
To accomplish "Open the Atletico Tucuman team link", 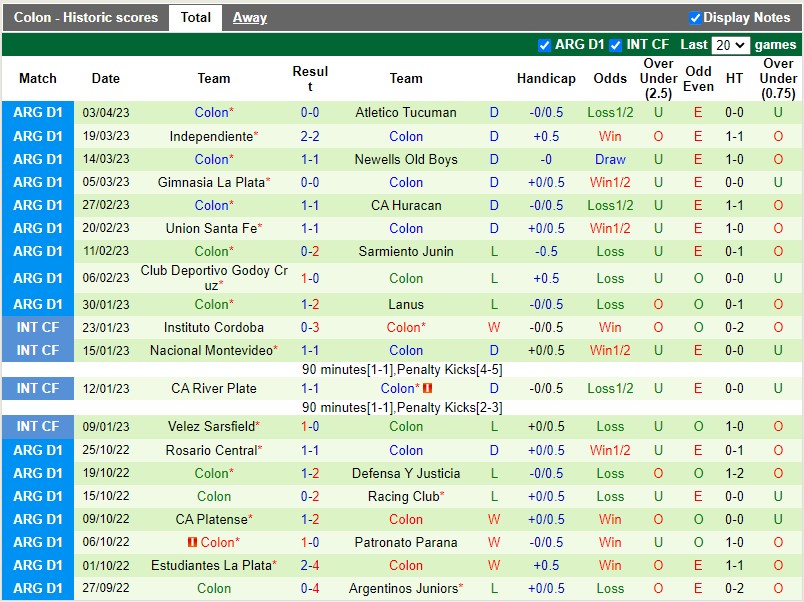I will tap(406, 113).
